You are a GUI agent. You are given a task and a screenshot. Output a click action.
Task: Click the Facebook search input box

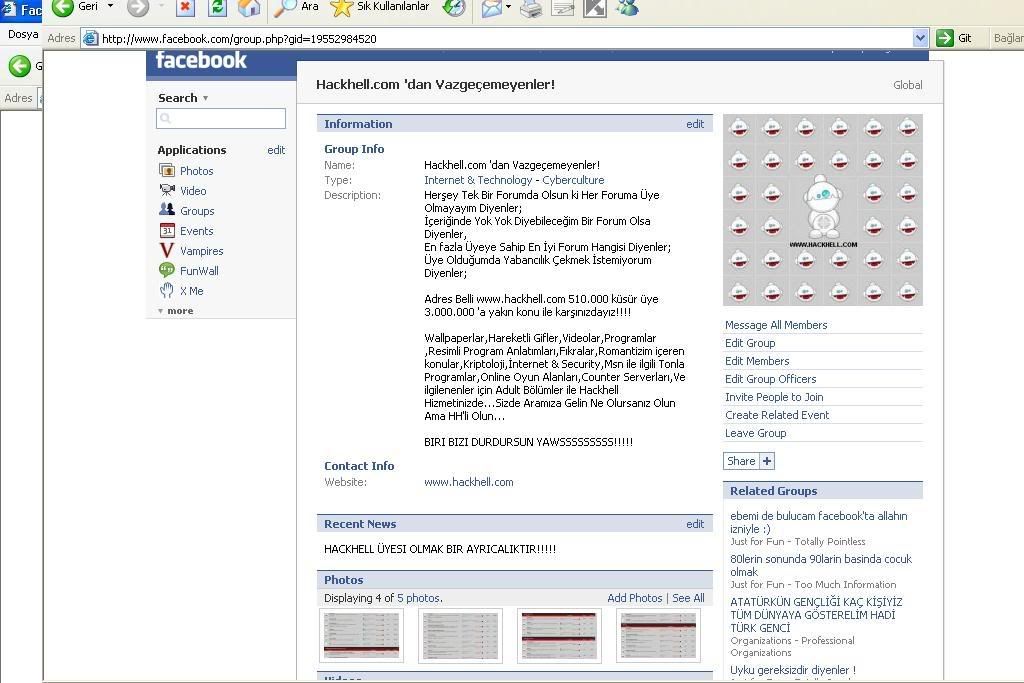click(x=221, y=118)
